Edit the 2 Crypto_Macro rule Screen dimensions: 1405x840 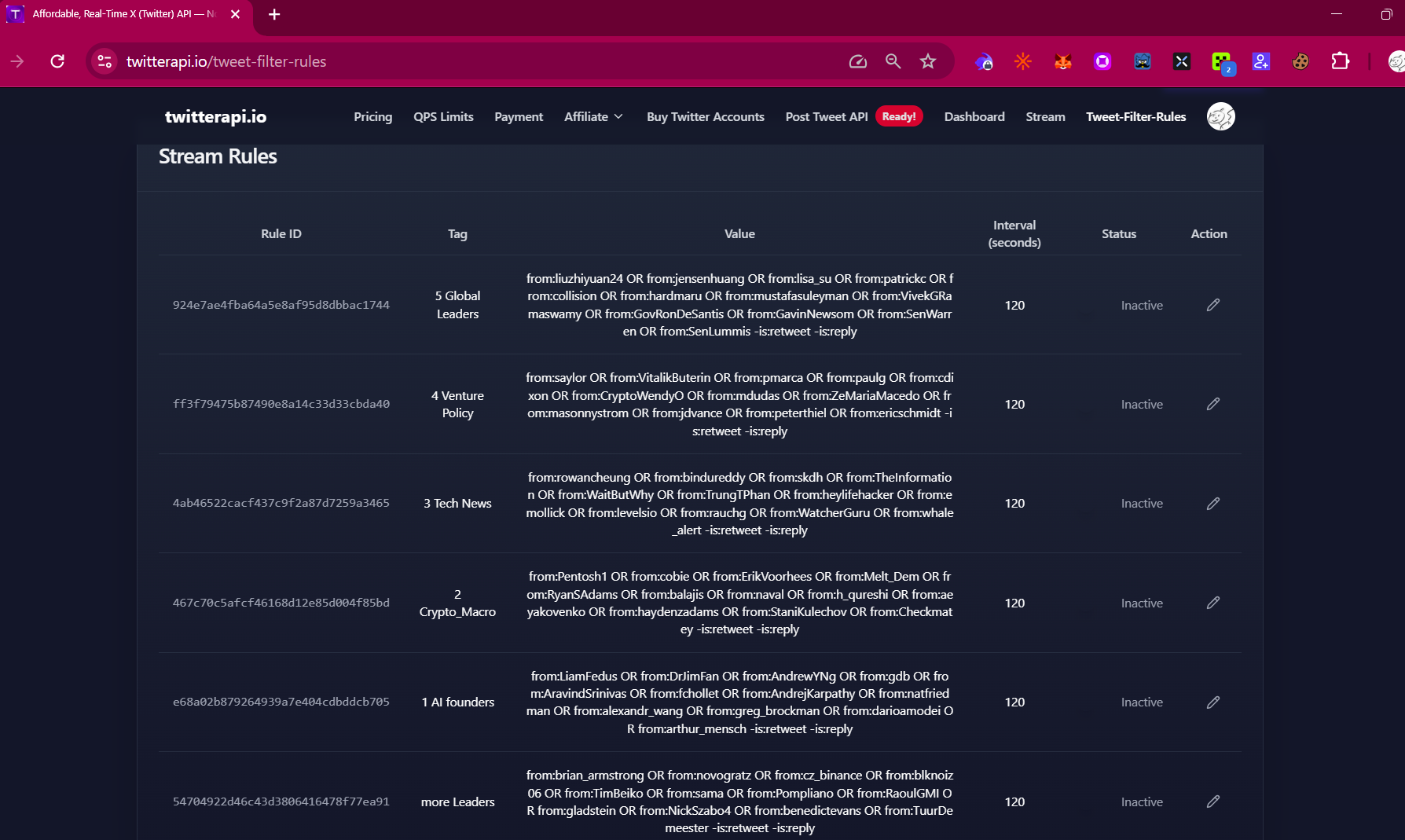1213,603
